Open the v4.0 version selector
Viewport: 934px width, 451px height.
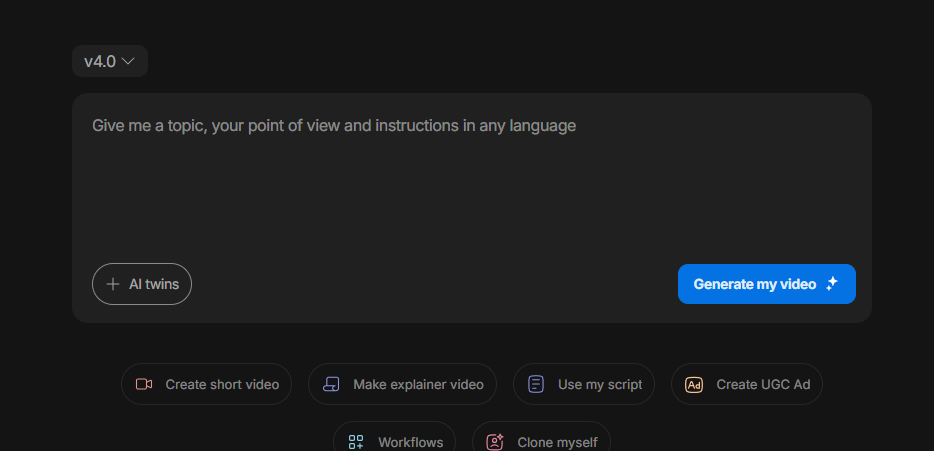(x=109, y=62)
